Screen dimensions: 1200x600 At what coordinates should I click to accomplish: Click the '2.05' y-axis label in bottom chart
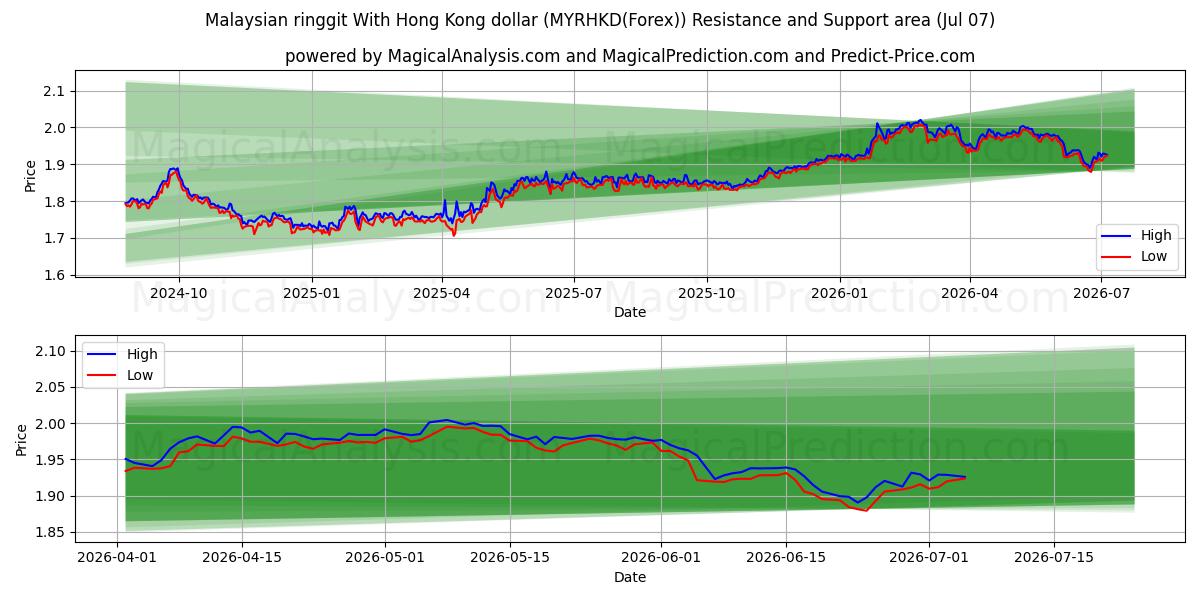tap(50, 388)
